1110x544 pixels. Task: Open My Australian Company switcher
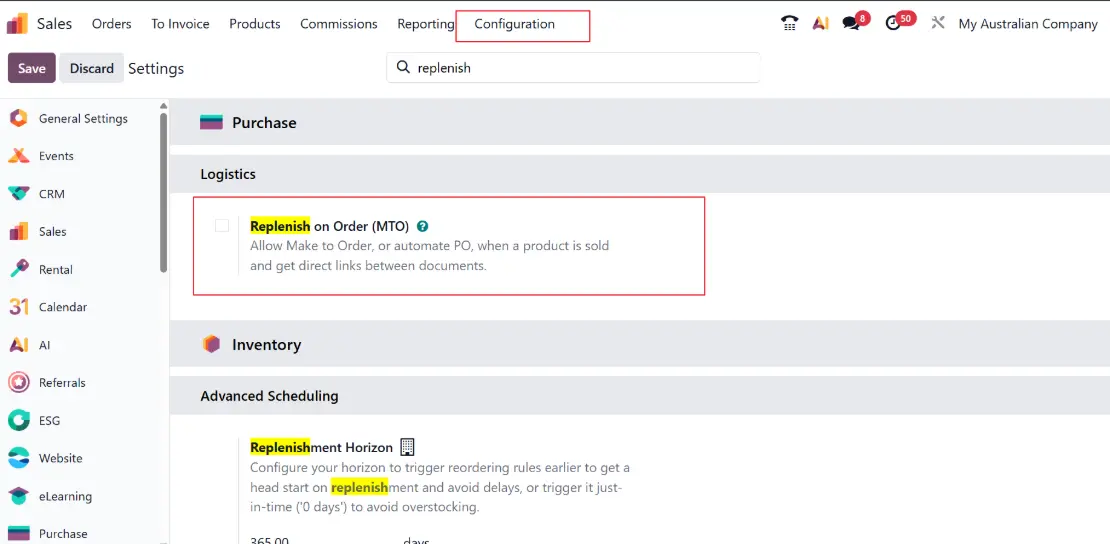point(1028,24)
